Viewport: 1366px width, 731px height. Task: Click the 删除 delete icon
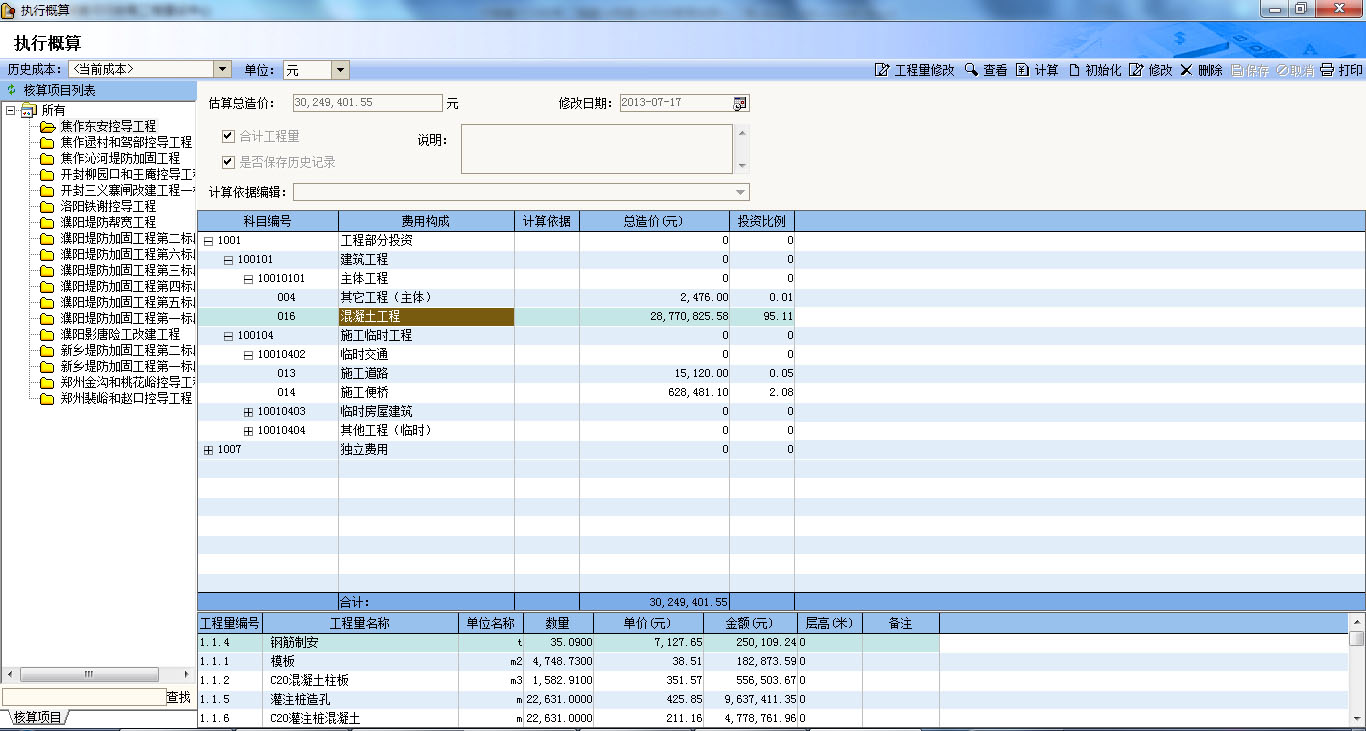(x=1186, y=70)
